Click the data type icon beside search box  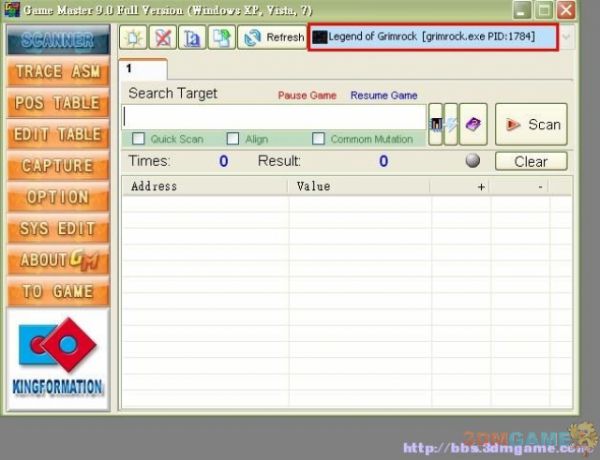(436, 124)
